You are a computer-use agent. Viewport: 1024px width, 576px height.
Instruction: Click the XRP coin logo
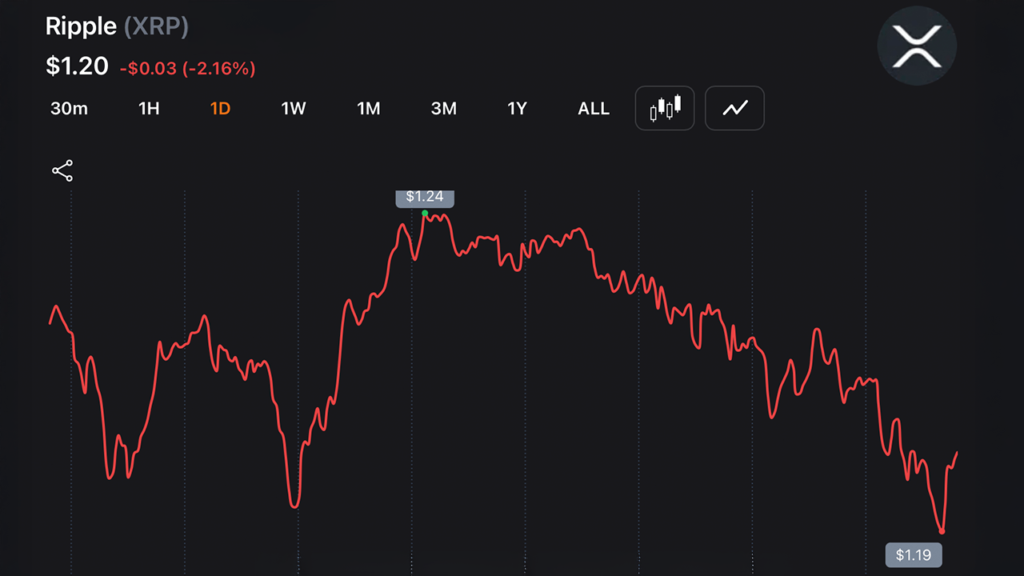(917, 46)
